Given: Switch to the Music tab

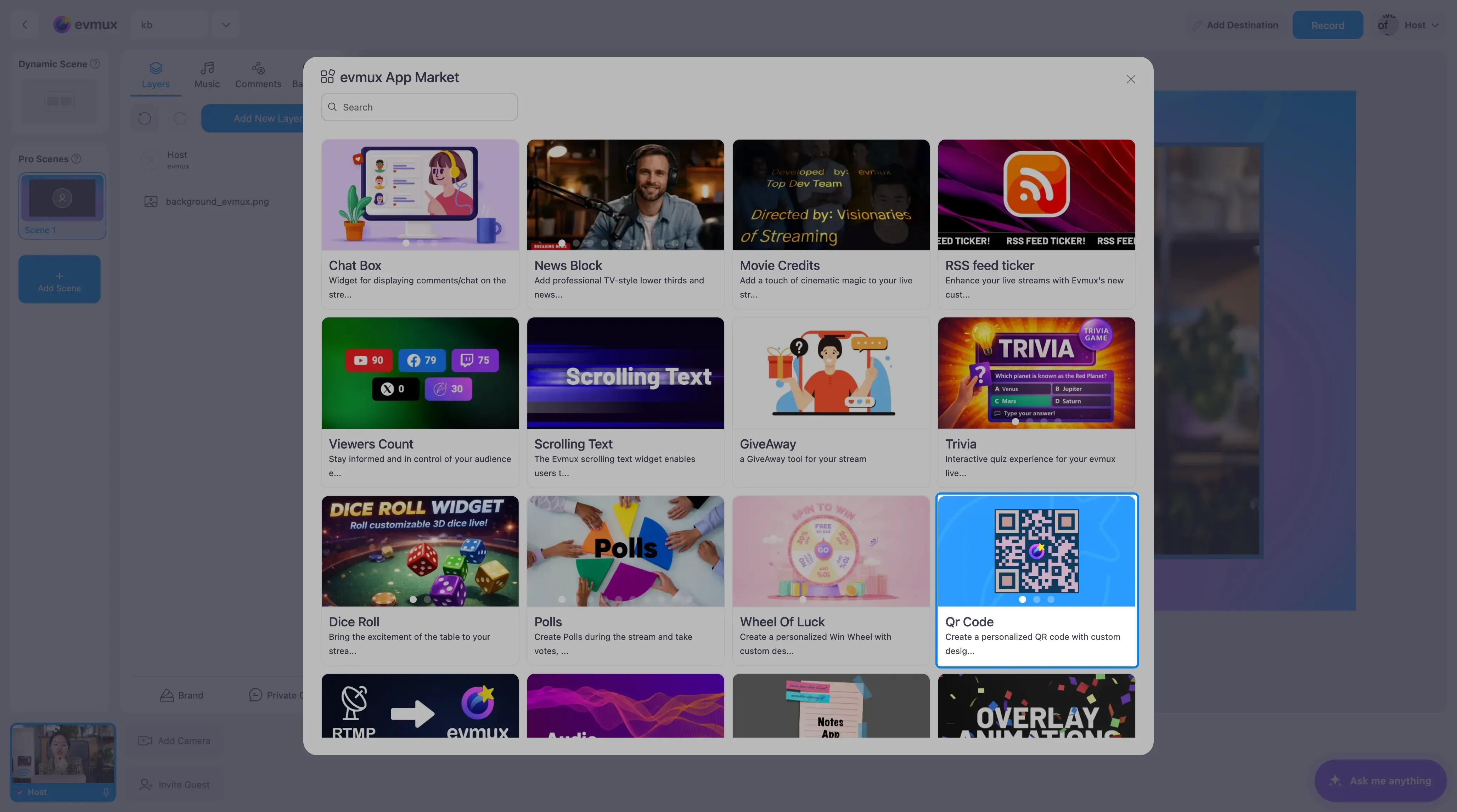Looking at the screenshot, I should tap(207, 76).
